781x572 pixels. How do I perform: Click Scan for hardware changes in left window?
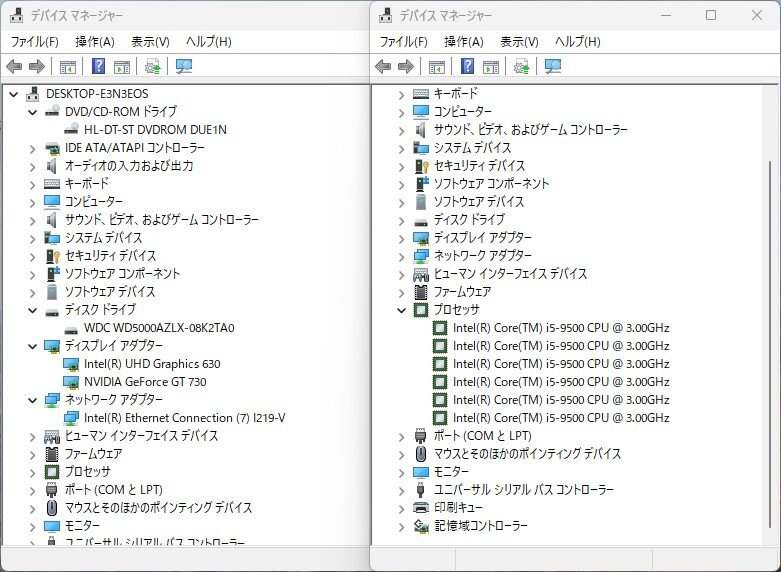[184, 66]
